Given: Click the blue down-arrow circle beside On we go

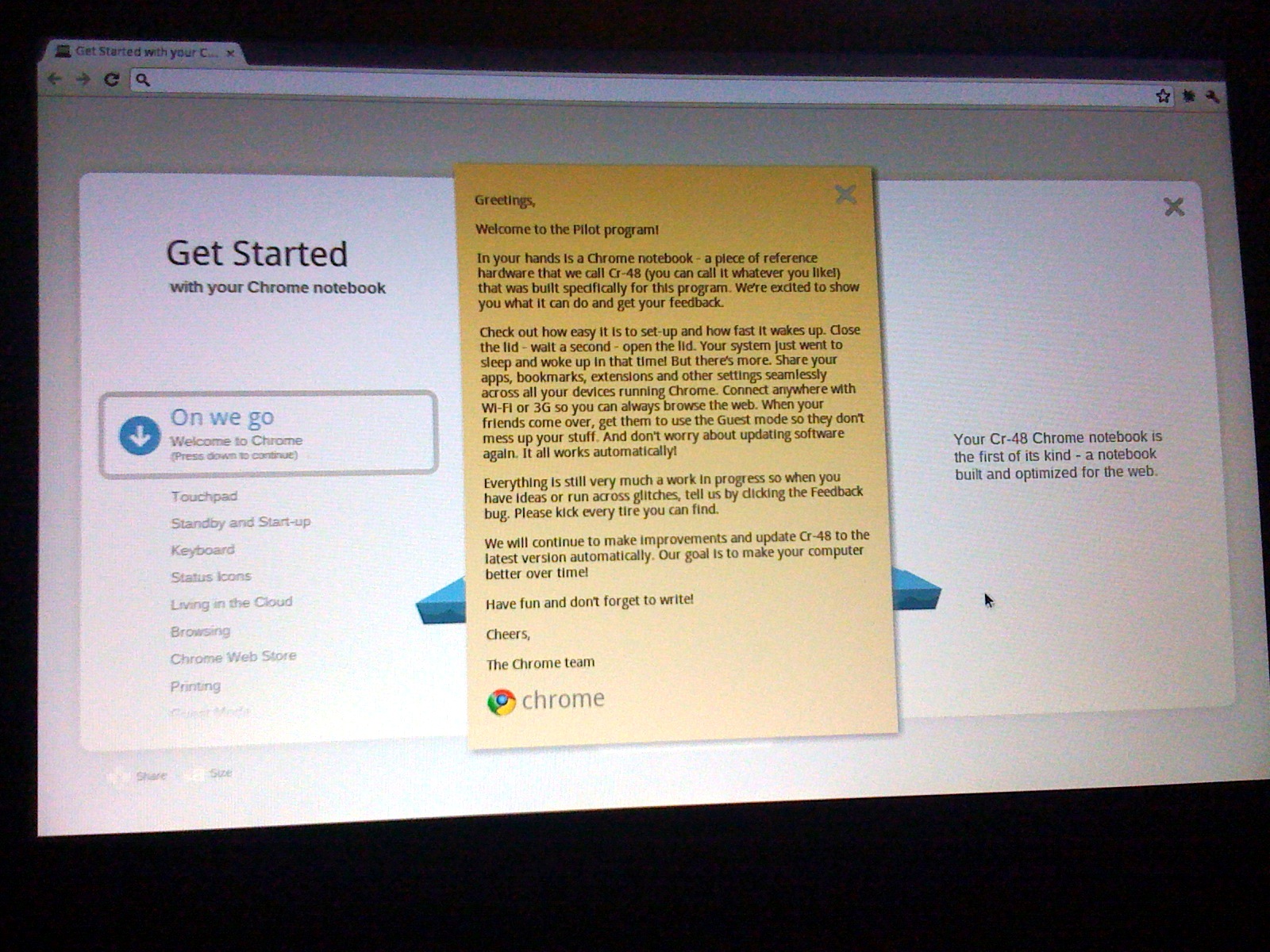Looking at the screenshot, I should (140, 435).
